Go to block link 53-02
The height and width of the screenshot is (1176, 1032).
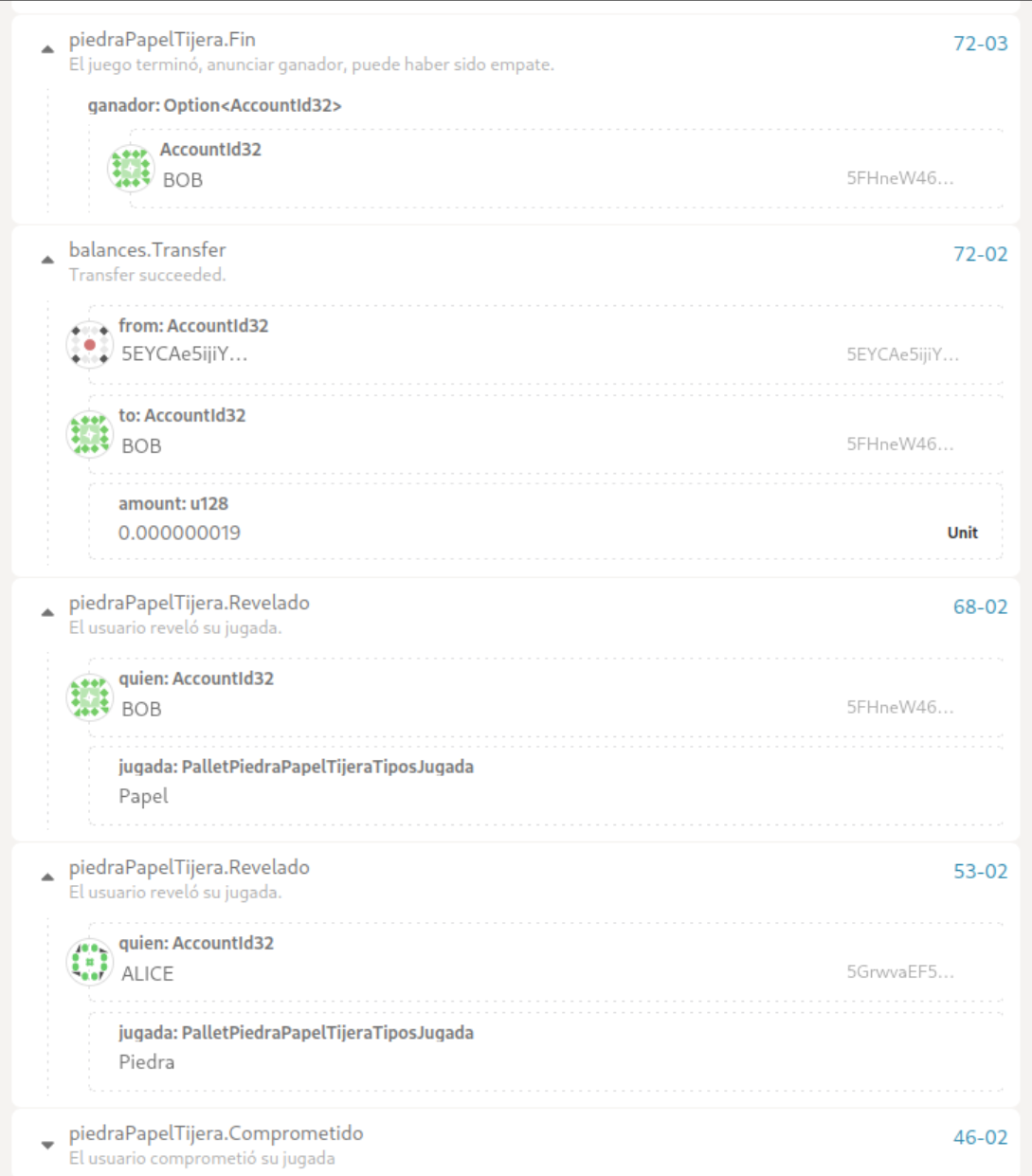980,871
